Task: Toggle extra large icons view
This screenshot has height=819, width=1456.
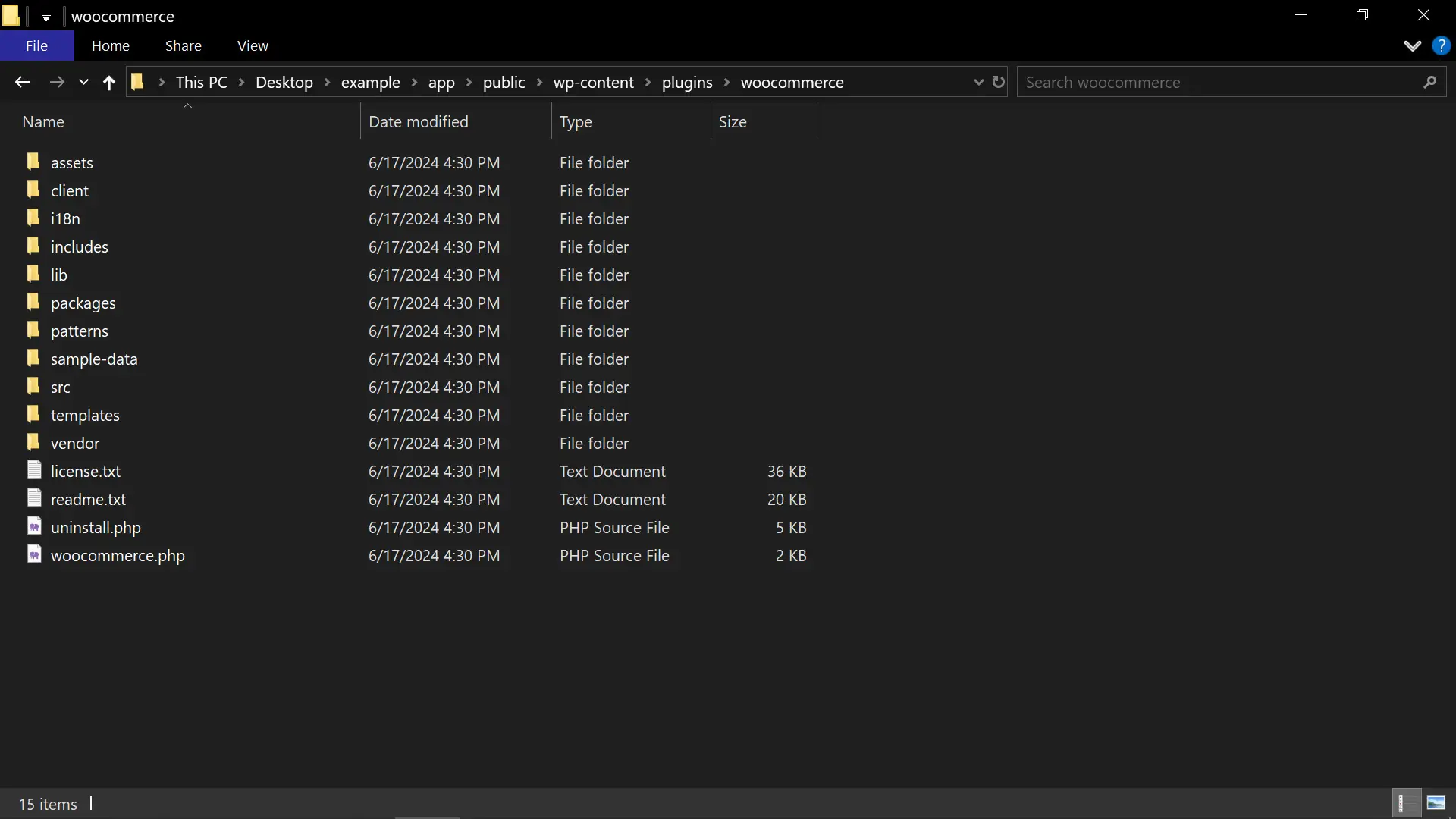Action: pyautogui.click(x=1436, y=803)
